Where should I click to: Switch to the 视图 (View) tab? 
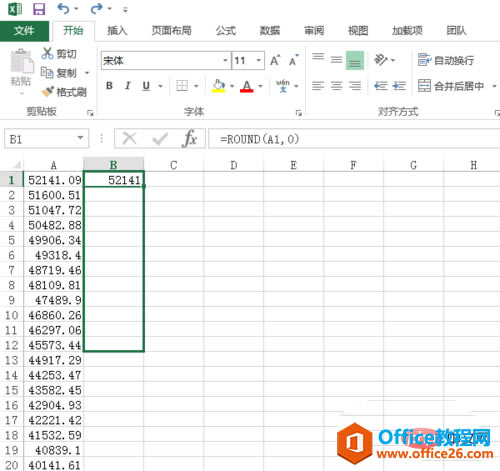point(358,31)
